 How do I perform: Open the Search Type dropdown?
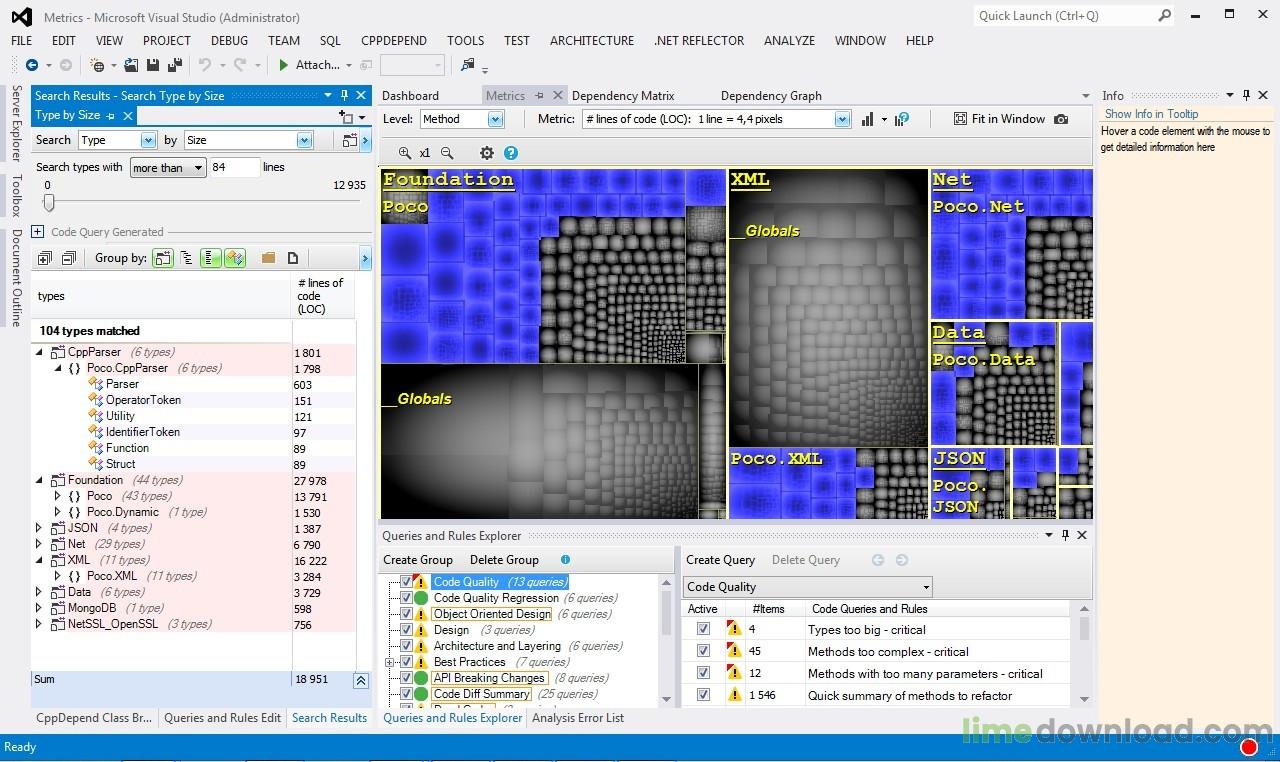tap(148, 141)
